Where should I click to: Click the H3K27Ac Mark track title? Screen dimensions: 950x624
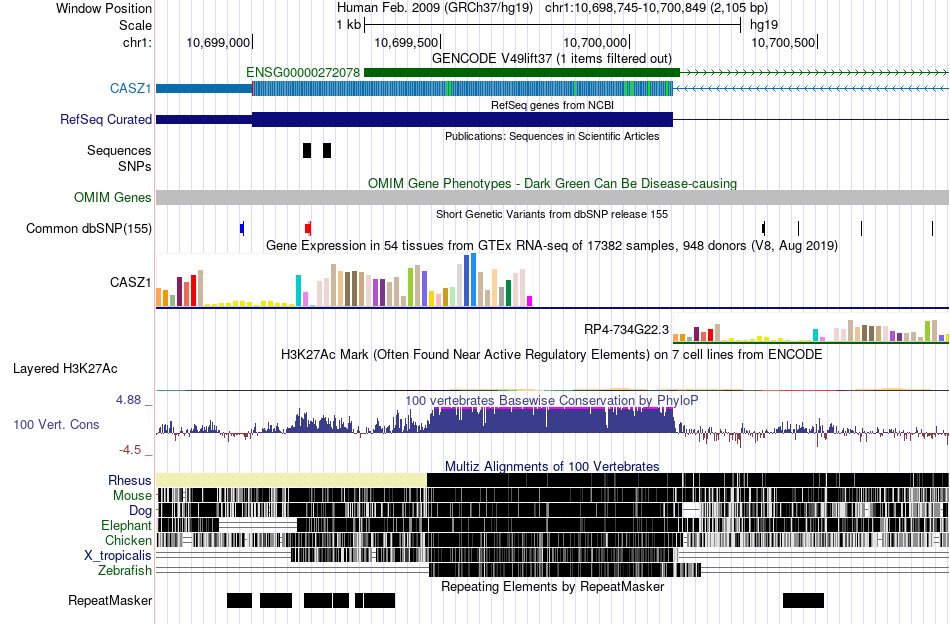(552, 354)
